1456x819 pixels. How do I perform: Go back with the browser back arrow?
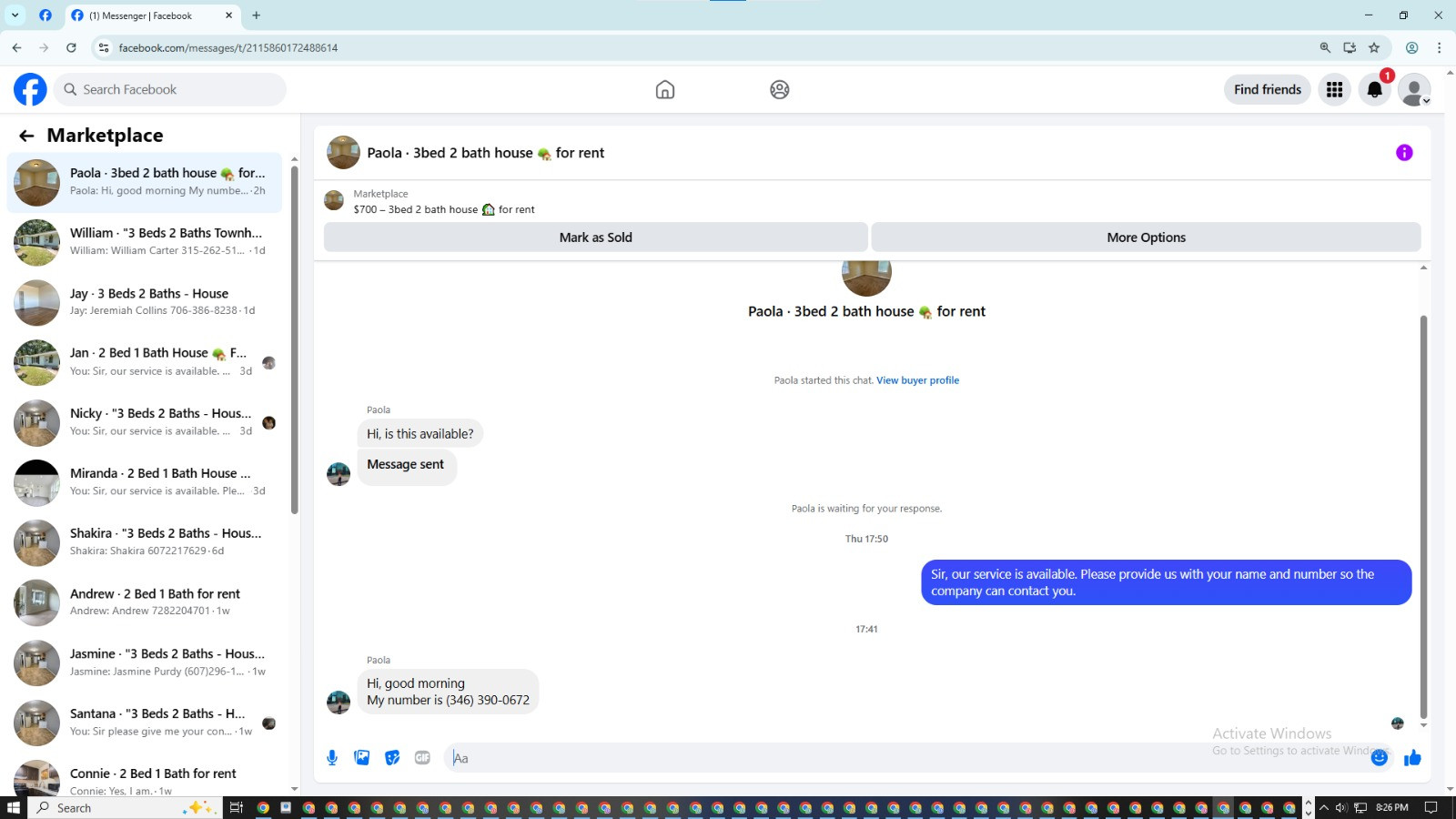[17, 47]
